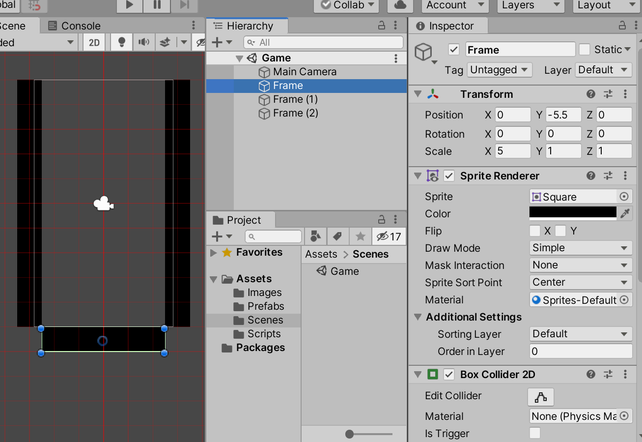Open the Static dropdown arrow
This screenshot has width=642, height=442.
point(627,50)
